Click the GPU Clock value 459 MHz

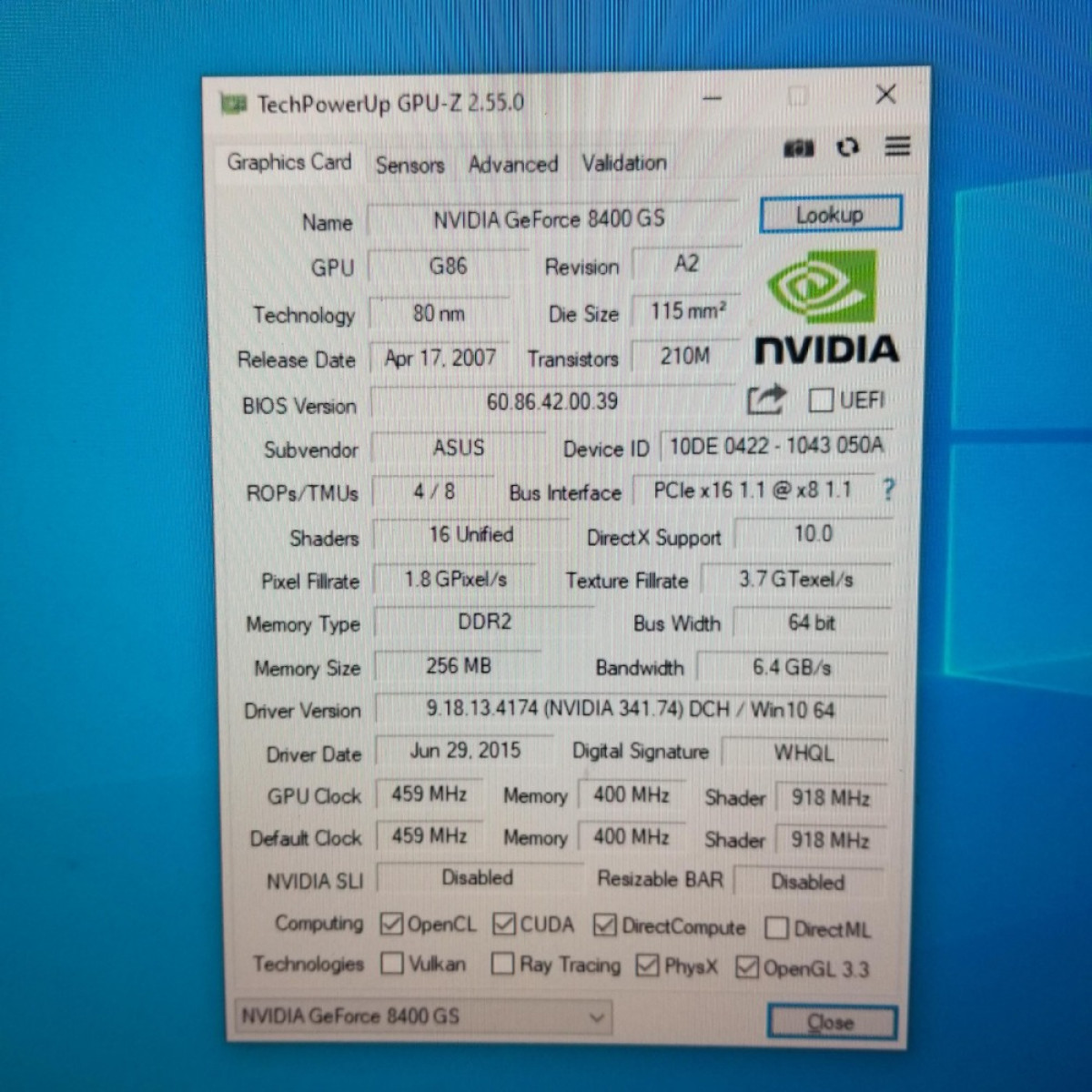(x=430, y=794)
